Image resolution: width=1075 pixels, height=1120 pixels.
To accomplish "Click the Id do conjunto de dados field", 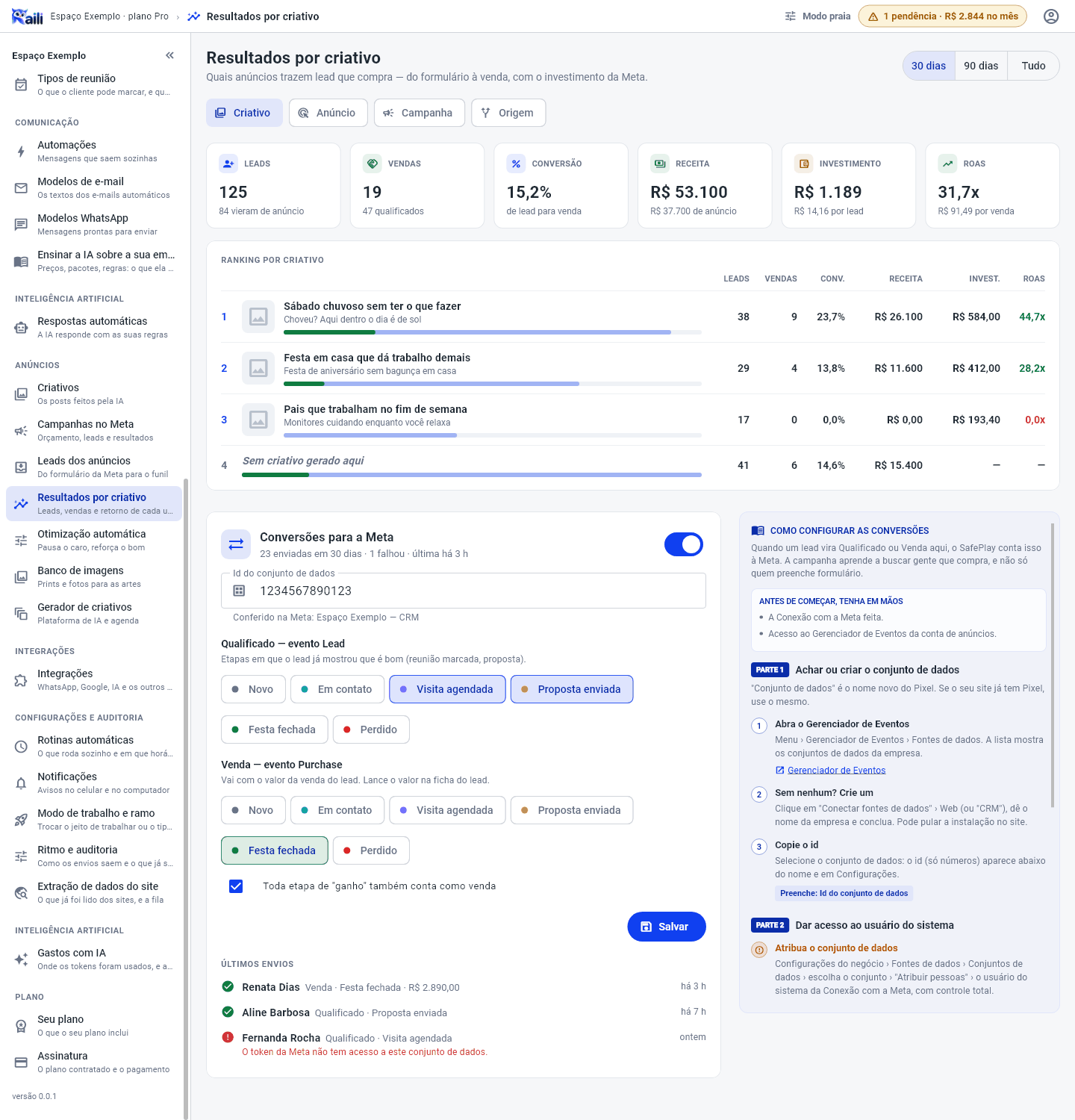I will click(x=464, y=591).
